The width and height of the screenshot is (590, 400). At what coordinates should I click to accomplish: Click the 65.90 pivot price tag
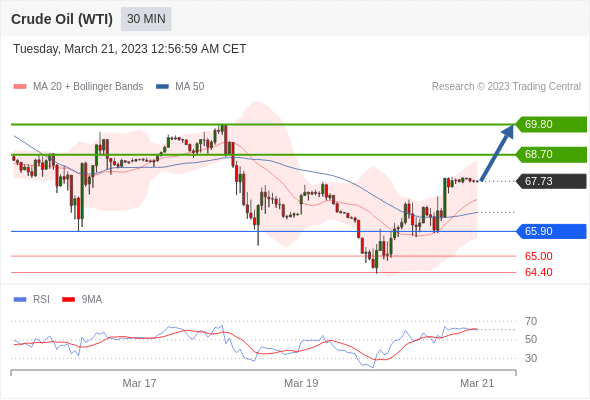[x=550, y=231]
